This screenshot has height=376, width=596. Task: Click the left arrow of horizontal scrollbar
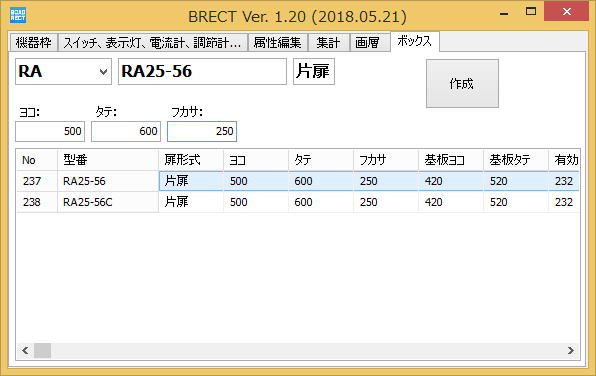[x=25, y=351]
